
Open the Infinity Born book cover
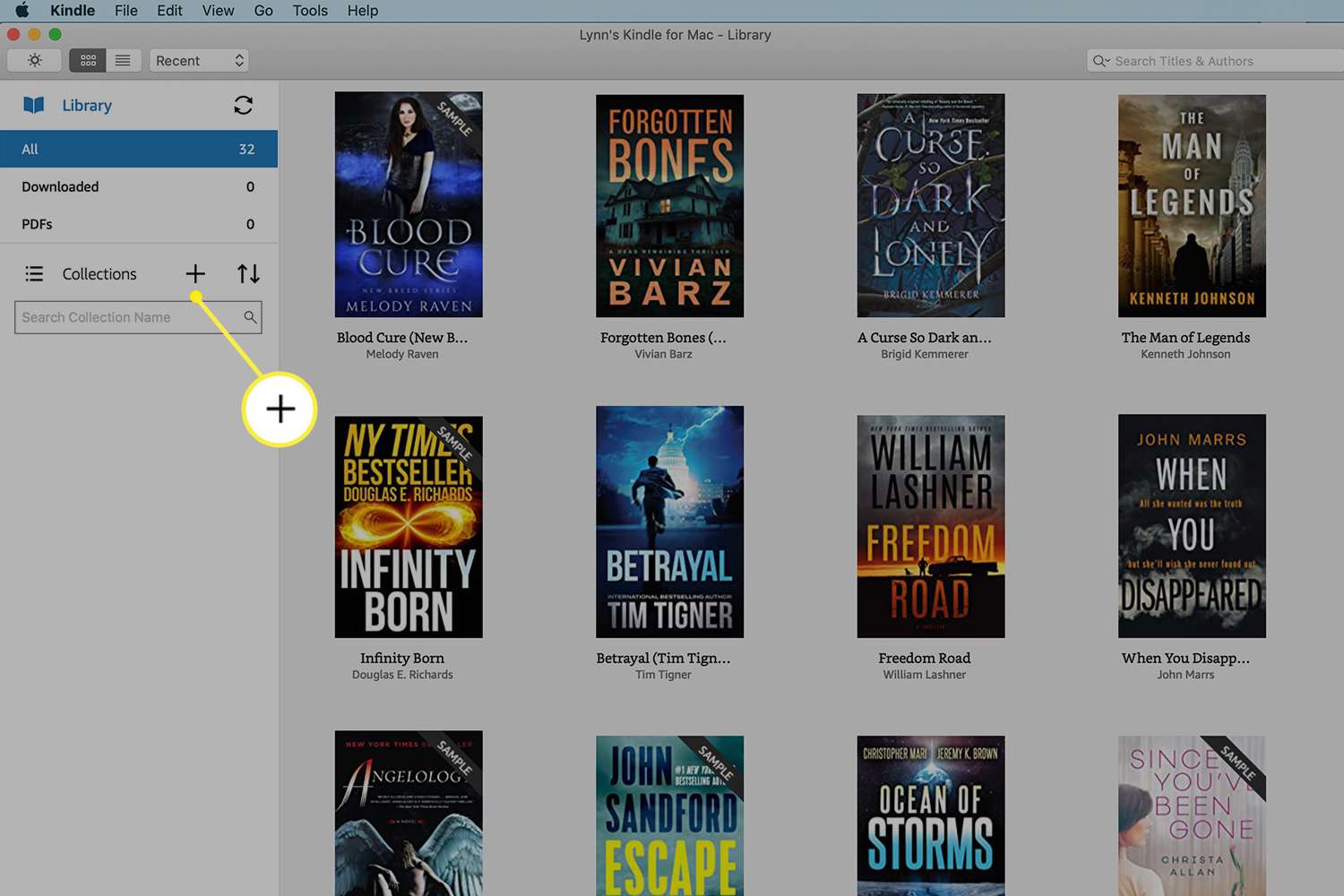[x=409, y=527]
